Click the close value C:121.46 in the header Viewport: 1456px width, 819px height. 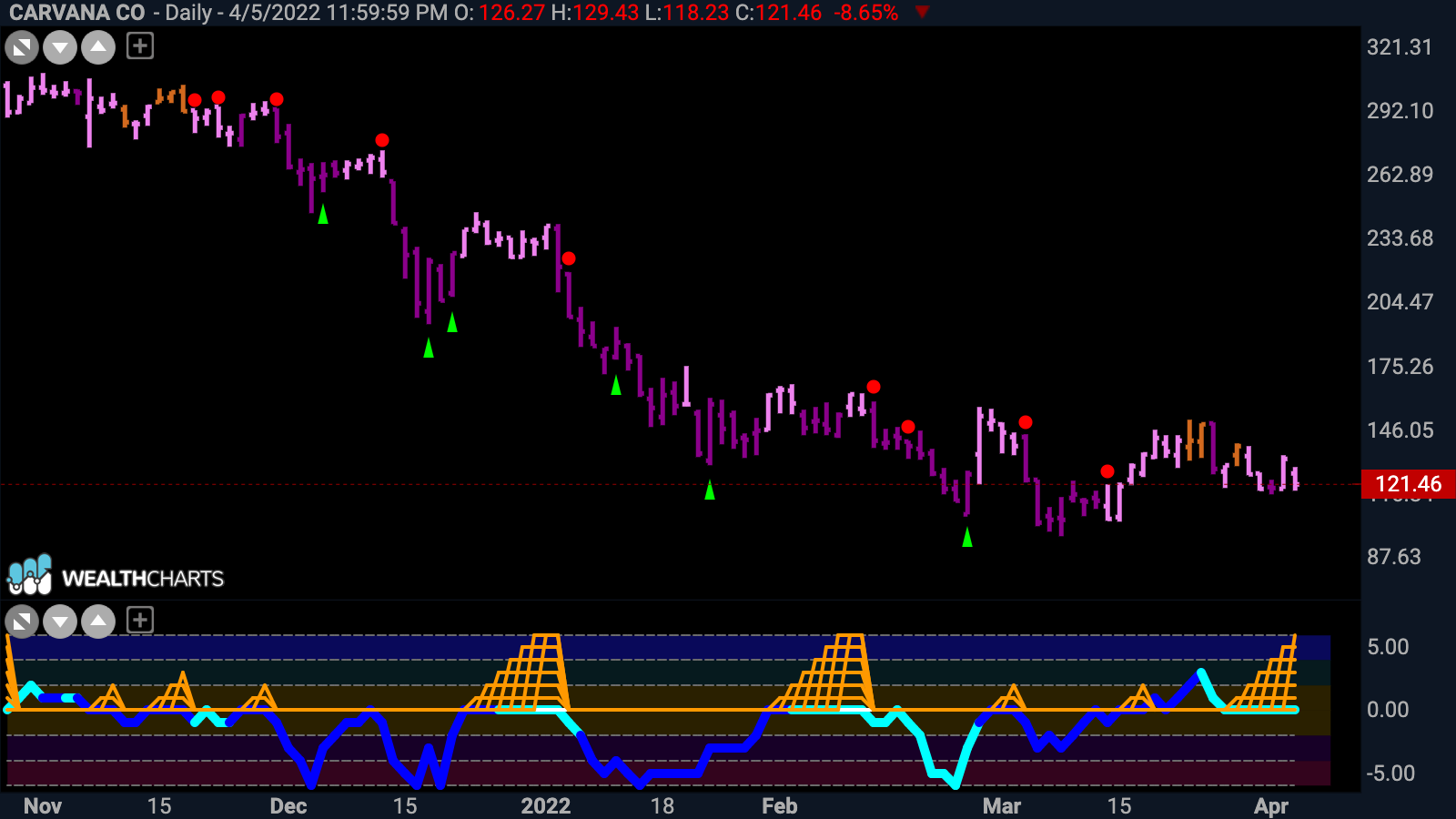[778, 13]
